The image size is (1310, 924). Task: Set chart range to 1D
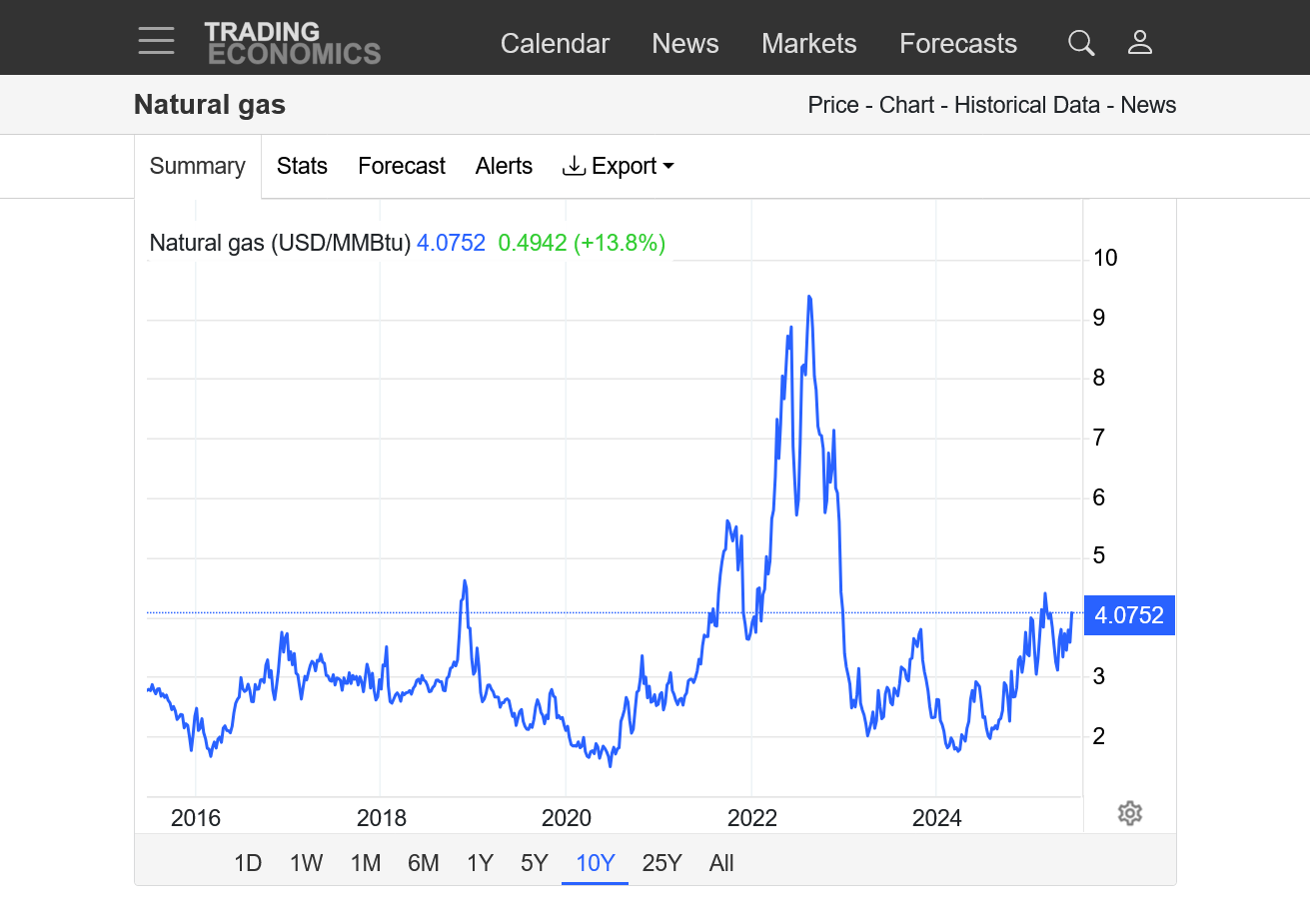[x=248, y=863]
